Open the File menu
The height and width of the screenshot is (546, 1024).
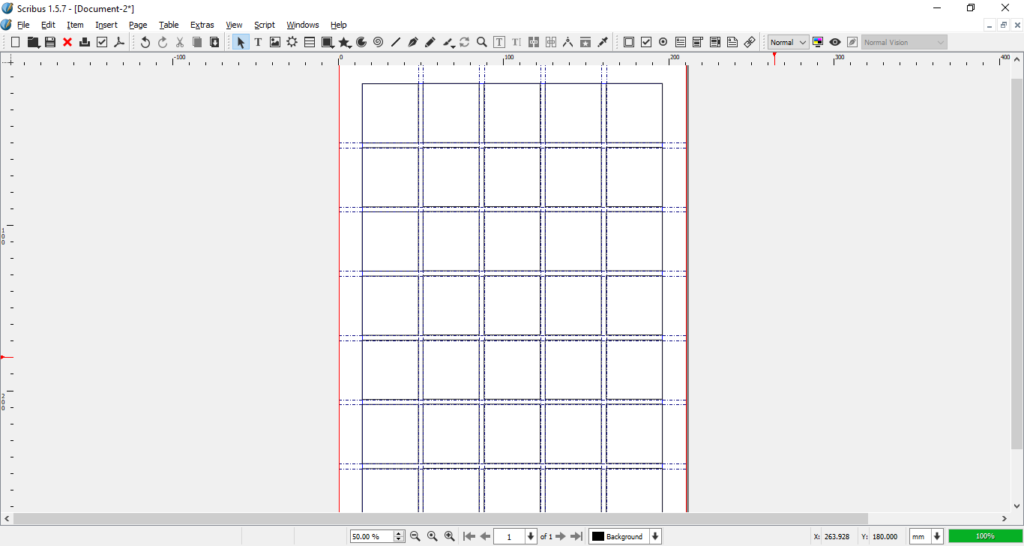pyautogui.click(x=24, y=25)
